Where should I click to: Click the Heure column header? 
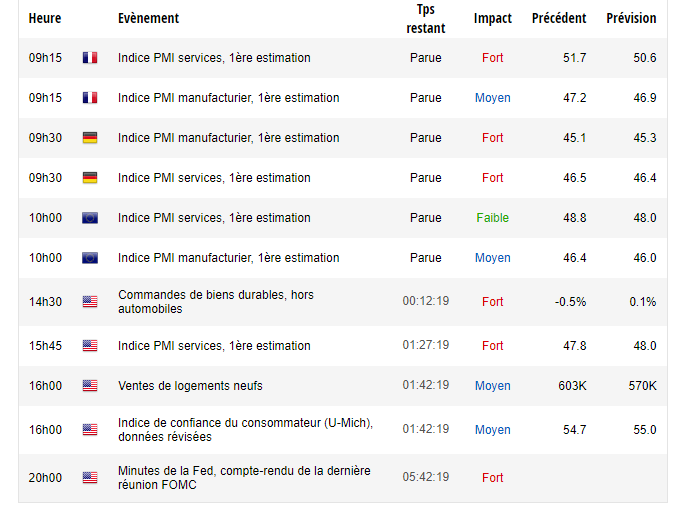pyautogui.click(x=45, y=18)
